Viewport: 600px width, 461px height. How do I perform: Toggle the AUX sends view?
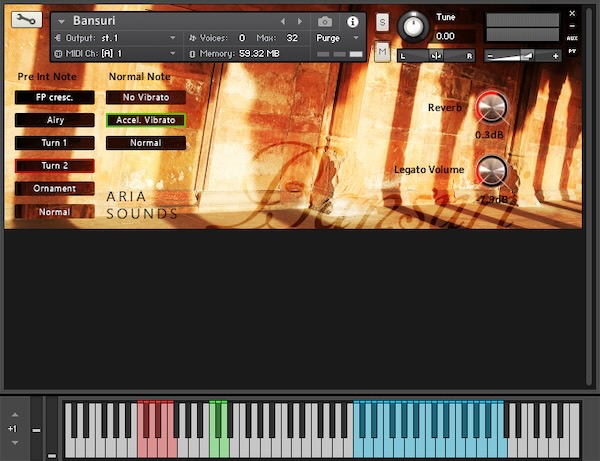pos(572,38)
